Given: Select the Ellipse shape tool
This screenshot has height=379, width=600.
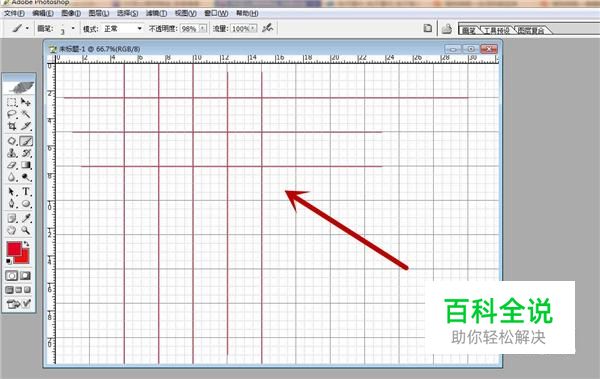Looking at the screenshot, I should point(26,203).
